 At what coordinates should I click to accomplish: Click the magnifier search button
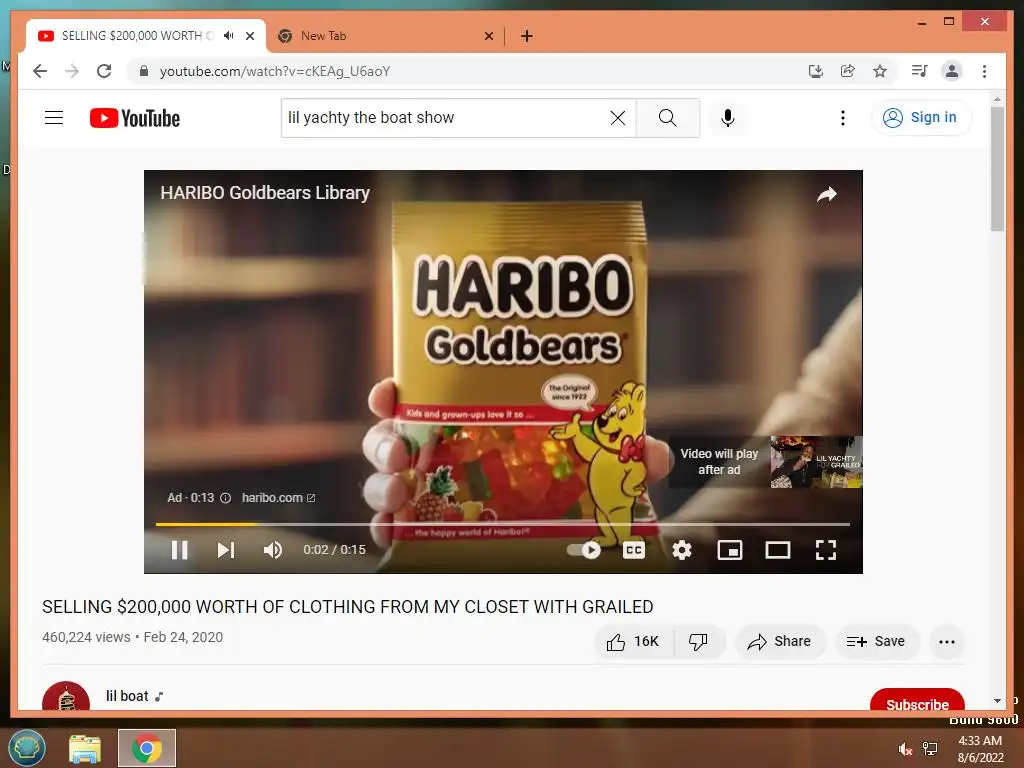coord(667,118)
